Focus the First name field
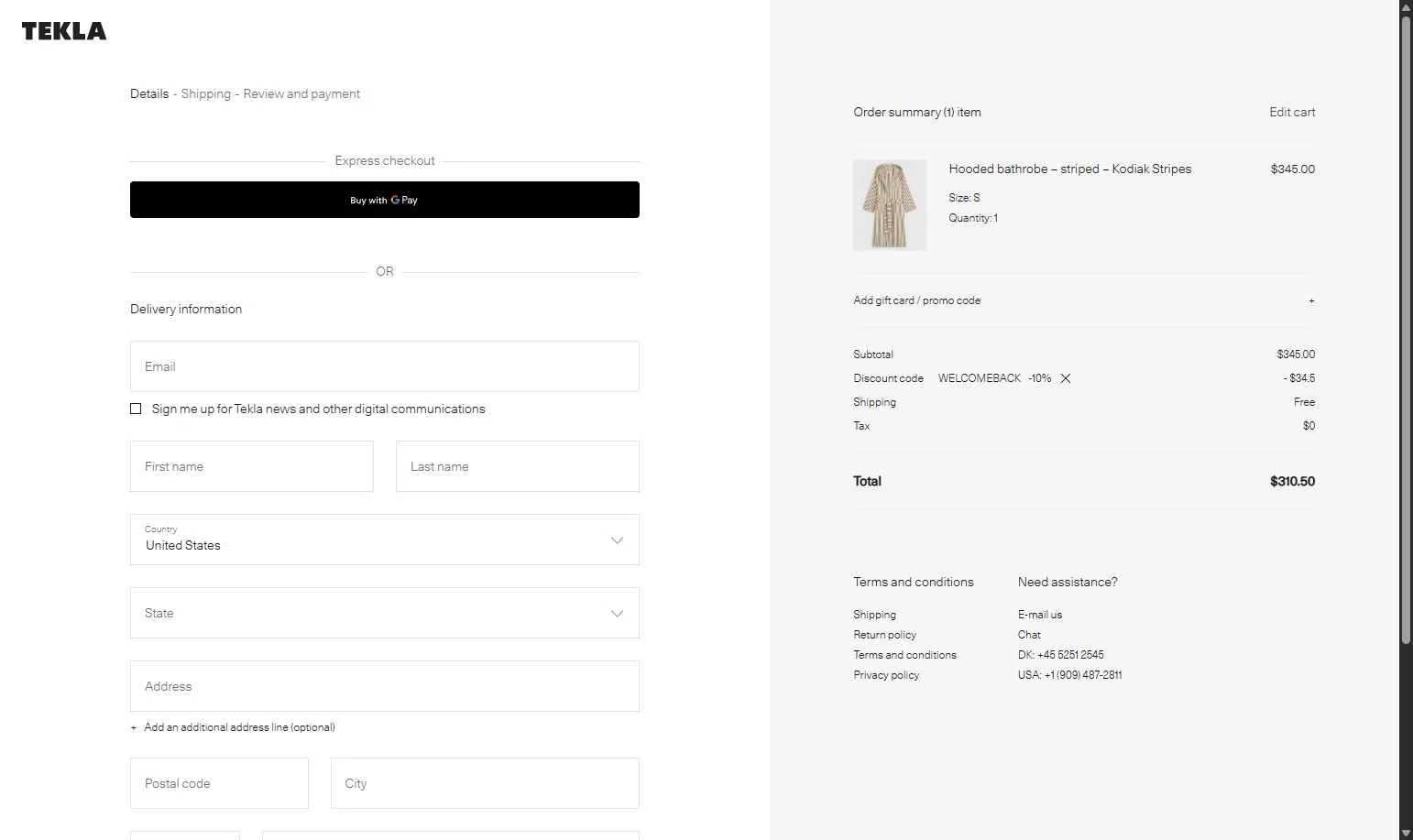Screen dimensions: 1413x840 252,466
